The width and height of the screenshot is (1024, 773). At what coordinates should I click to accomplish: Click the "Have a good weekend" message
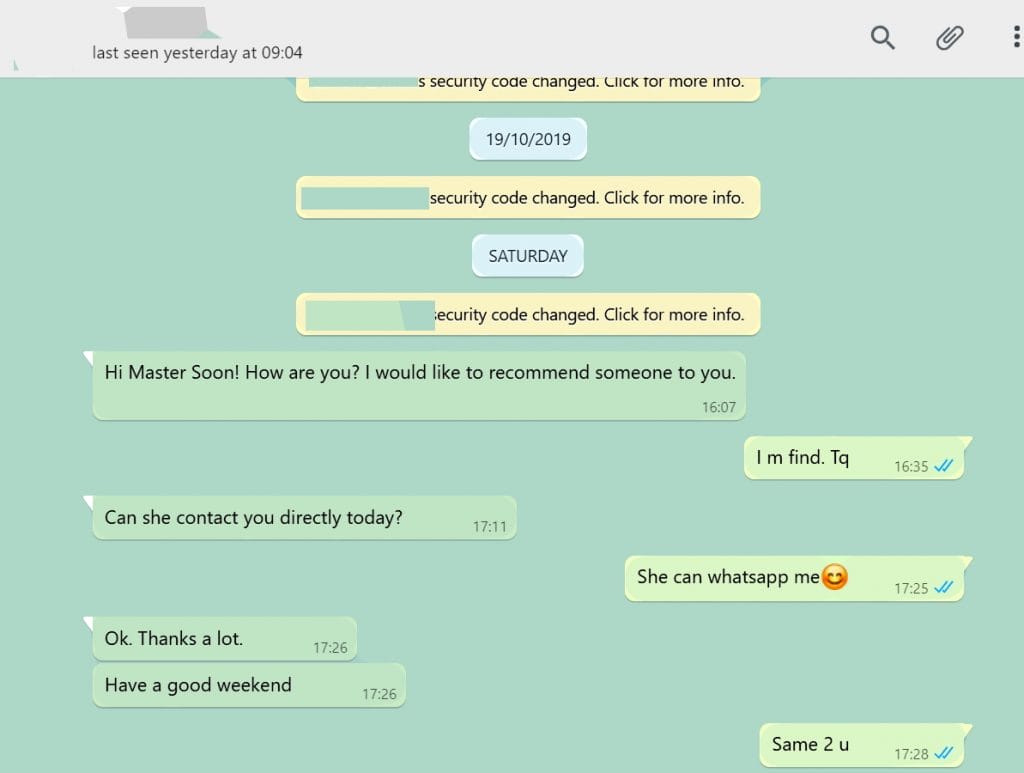pos(249,686)
